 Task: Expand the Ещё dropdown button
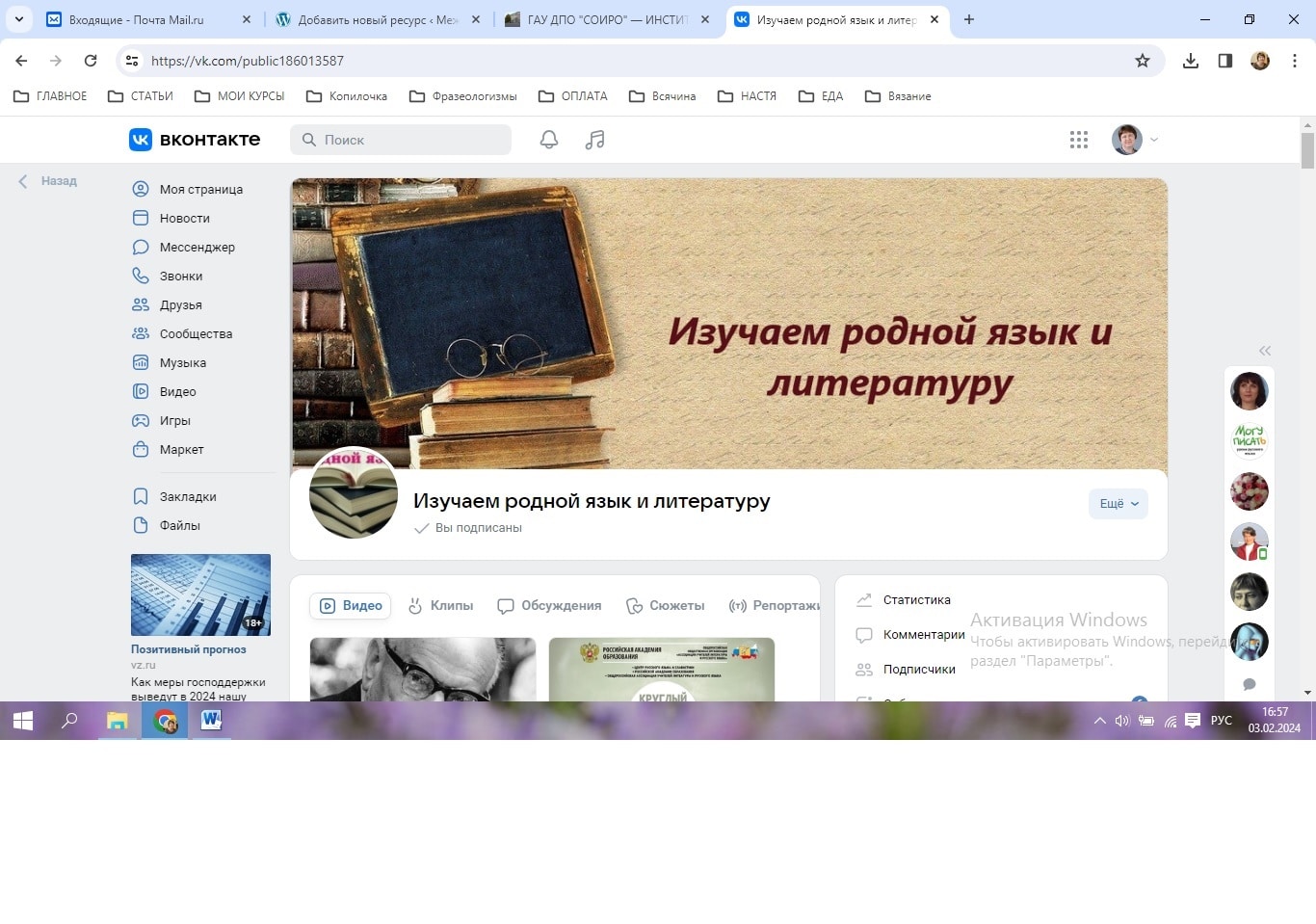[1118, 504]
